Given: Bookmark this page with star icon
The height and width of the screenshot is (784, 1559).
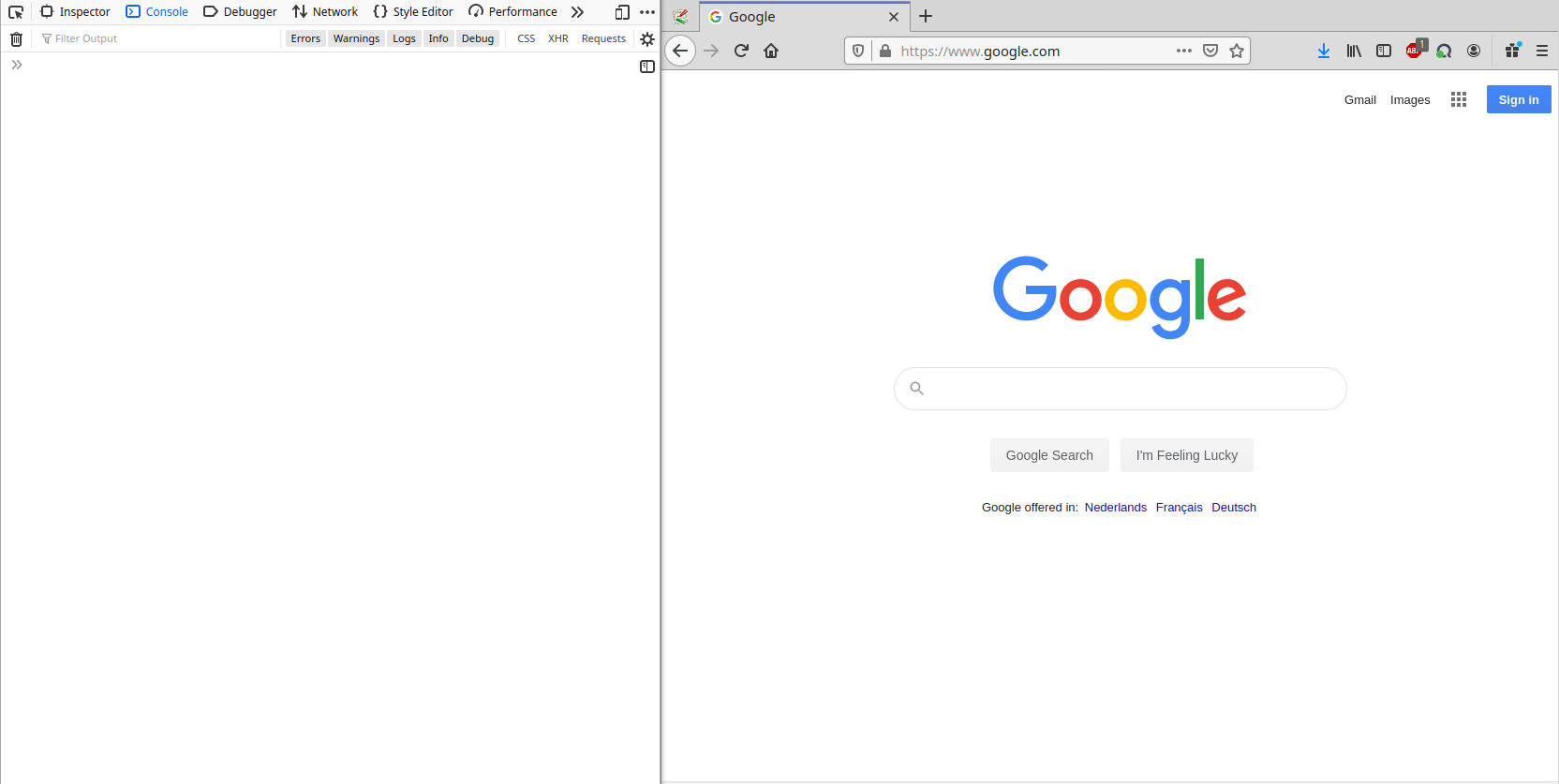Looking at the screenshot, I should [1237, 51].
